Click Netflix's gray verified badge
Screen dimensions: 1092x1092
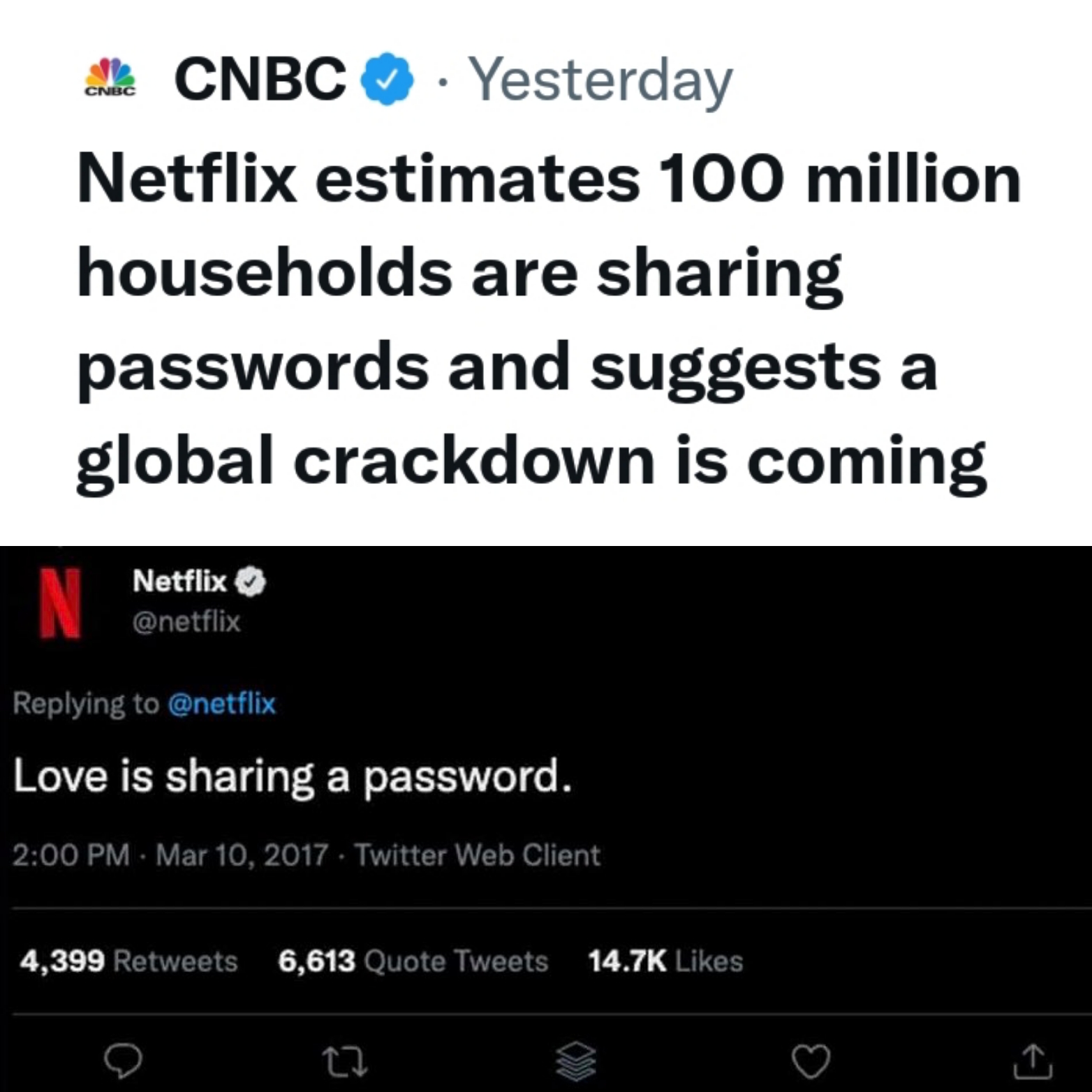(250, 582)
